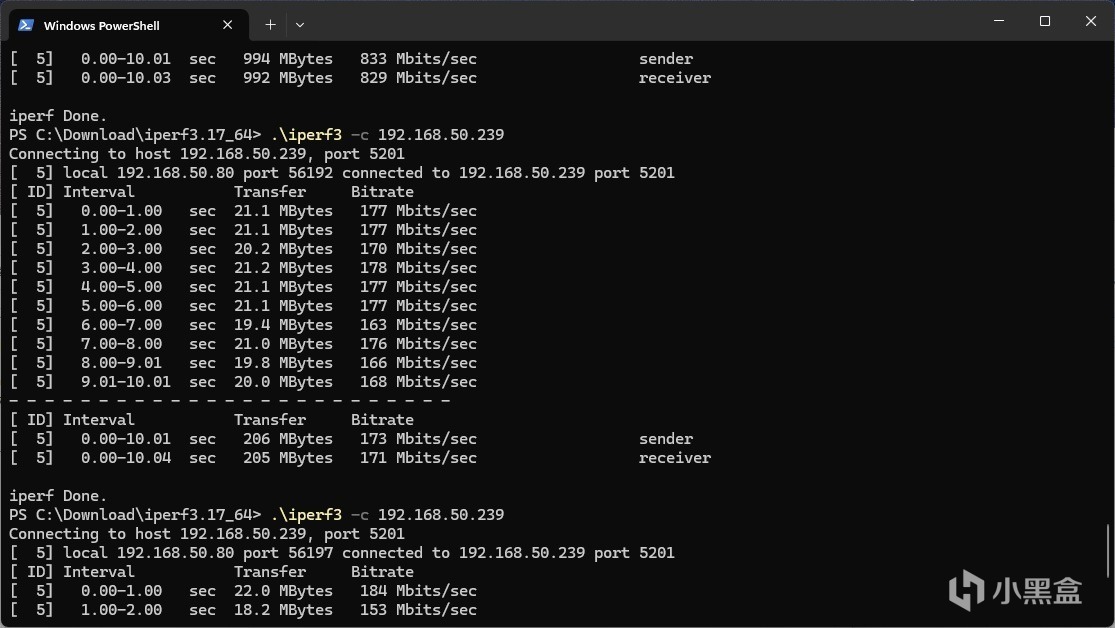Open a new tab with the plus button

pos(270,24)
